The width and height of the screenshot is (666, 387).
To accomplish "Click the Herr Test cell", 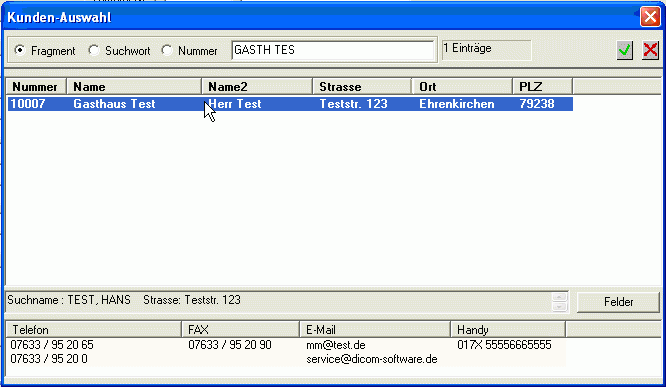I will [235, 104].
